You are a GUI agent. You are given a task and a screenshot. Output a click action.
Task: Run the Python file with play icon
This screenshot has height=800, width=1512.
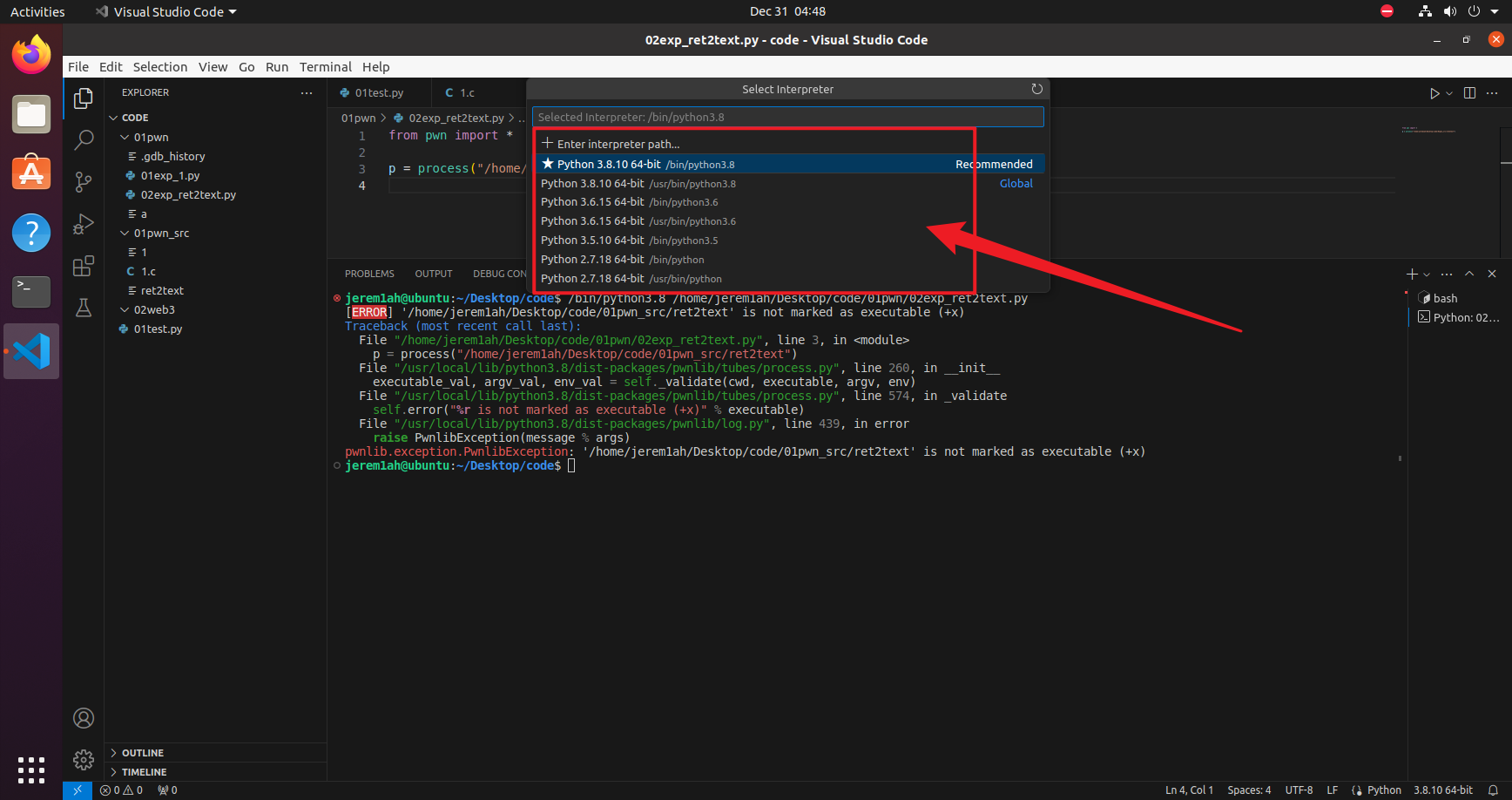[1434, 93]
